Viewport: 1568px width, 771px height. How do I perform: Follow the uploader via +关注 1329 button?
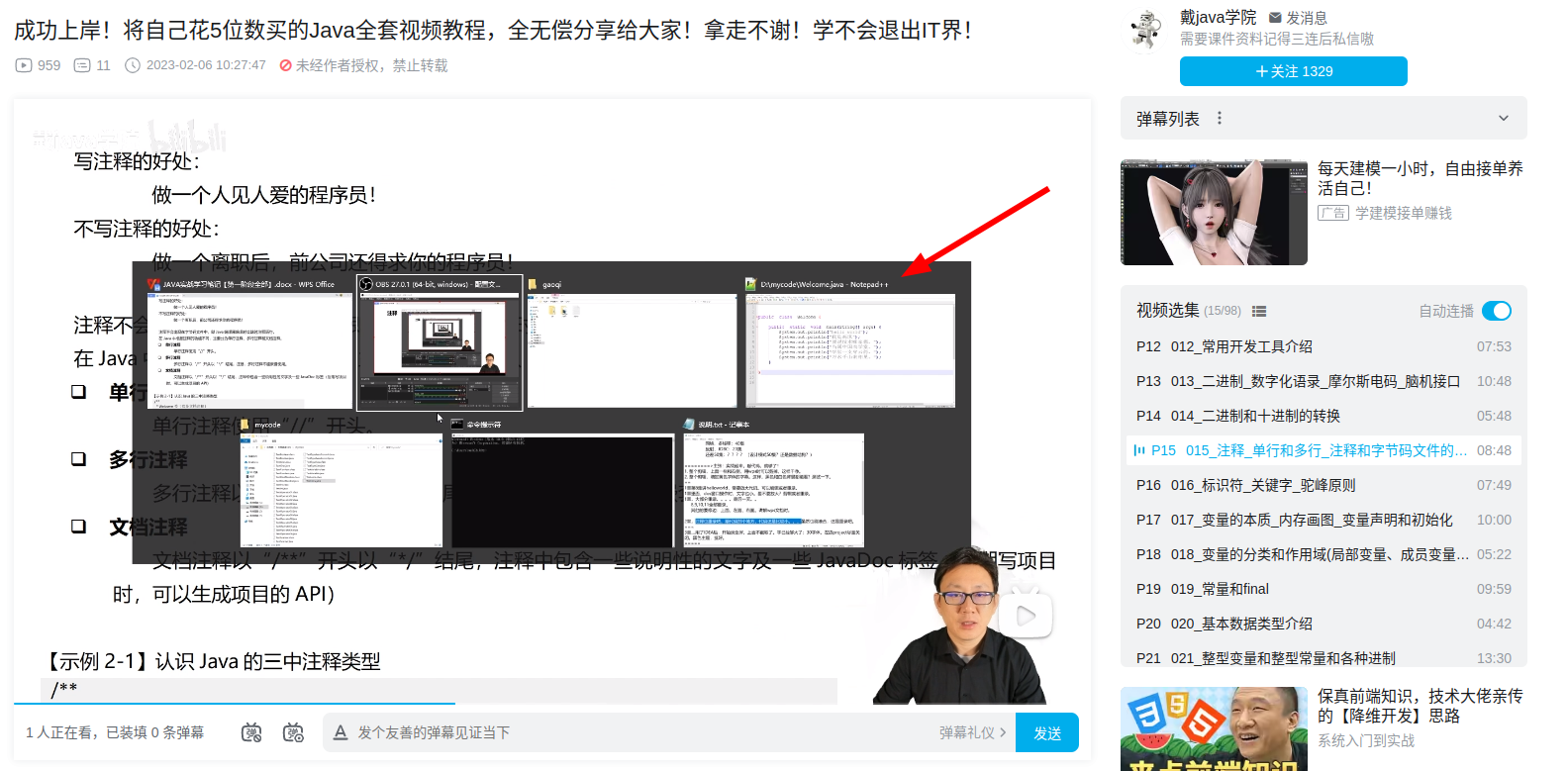coord(1293,71)
